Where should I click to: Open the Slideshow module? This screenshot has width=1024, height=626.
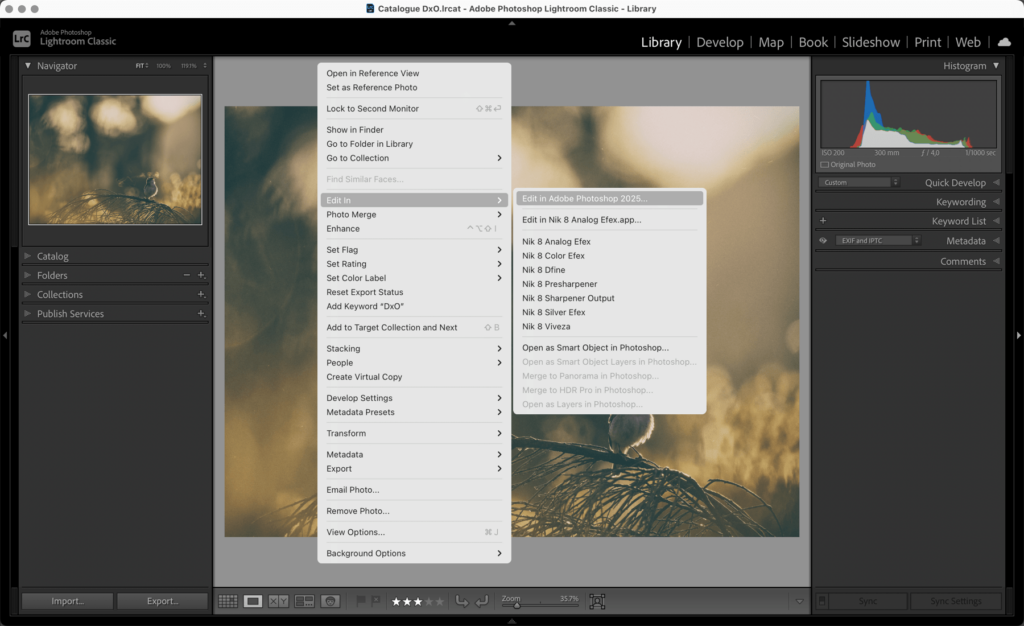[x=871, y=42]
